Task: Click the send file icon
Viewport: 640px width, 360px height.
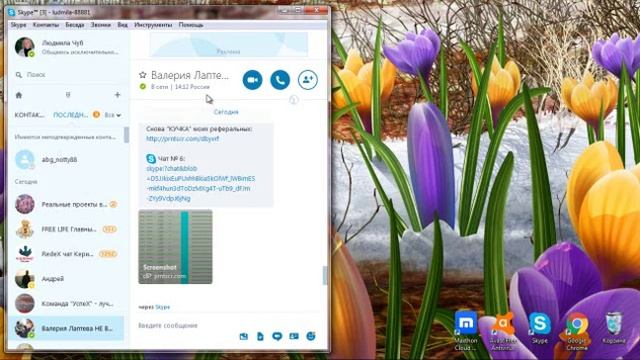Action: point(260,336)
